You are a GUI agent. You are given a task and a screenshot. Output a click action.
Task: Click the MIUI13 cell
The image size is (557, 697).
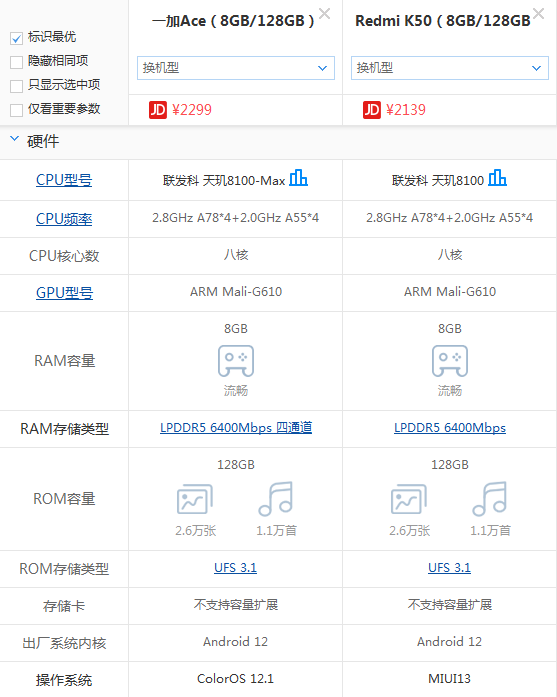point(449,679)
